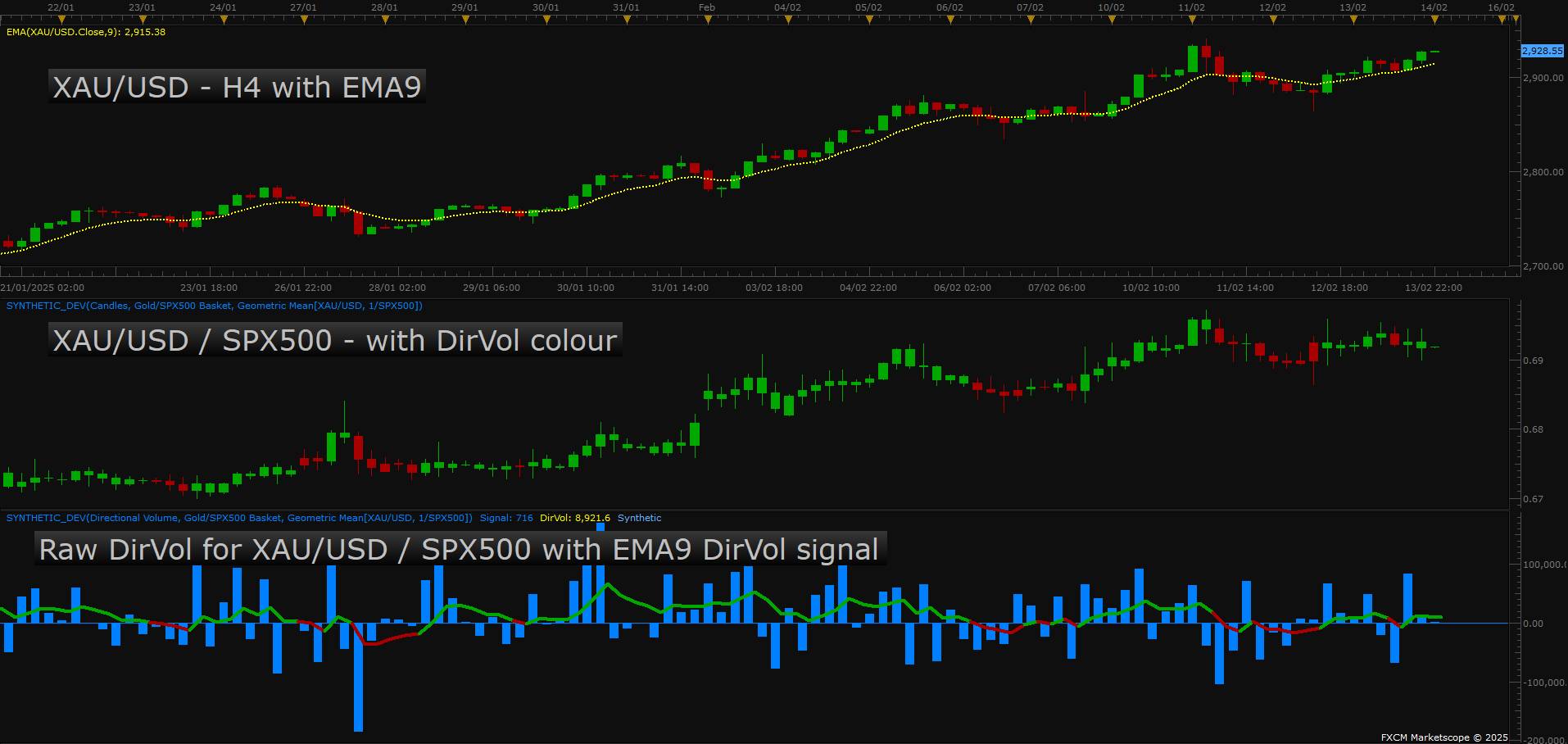Click the 0.68 ratio axis label
The image size is (1568, 744).
tap(1533, 429)
